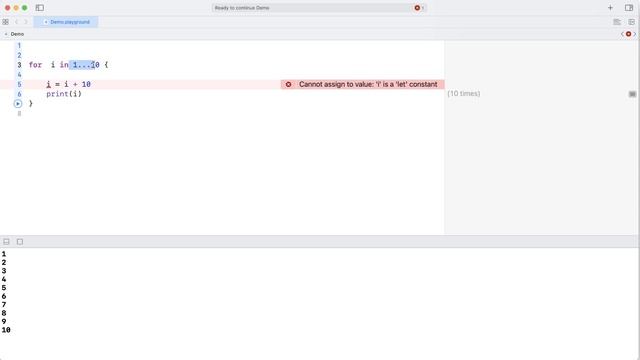This screenshot has height=360, width=640.
Task: Jump to the previous issue arrow
Action: (x=622, y=34)
